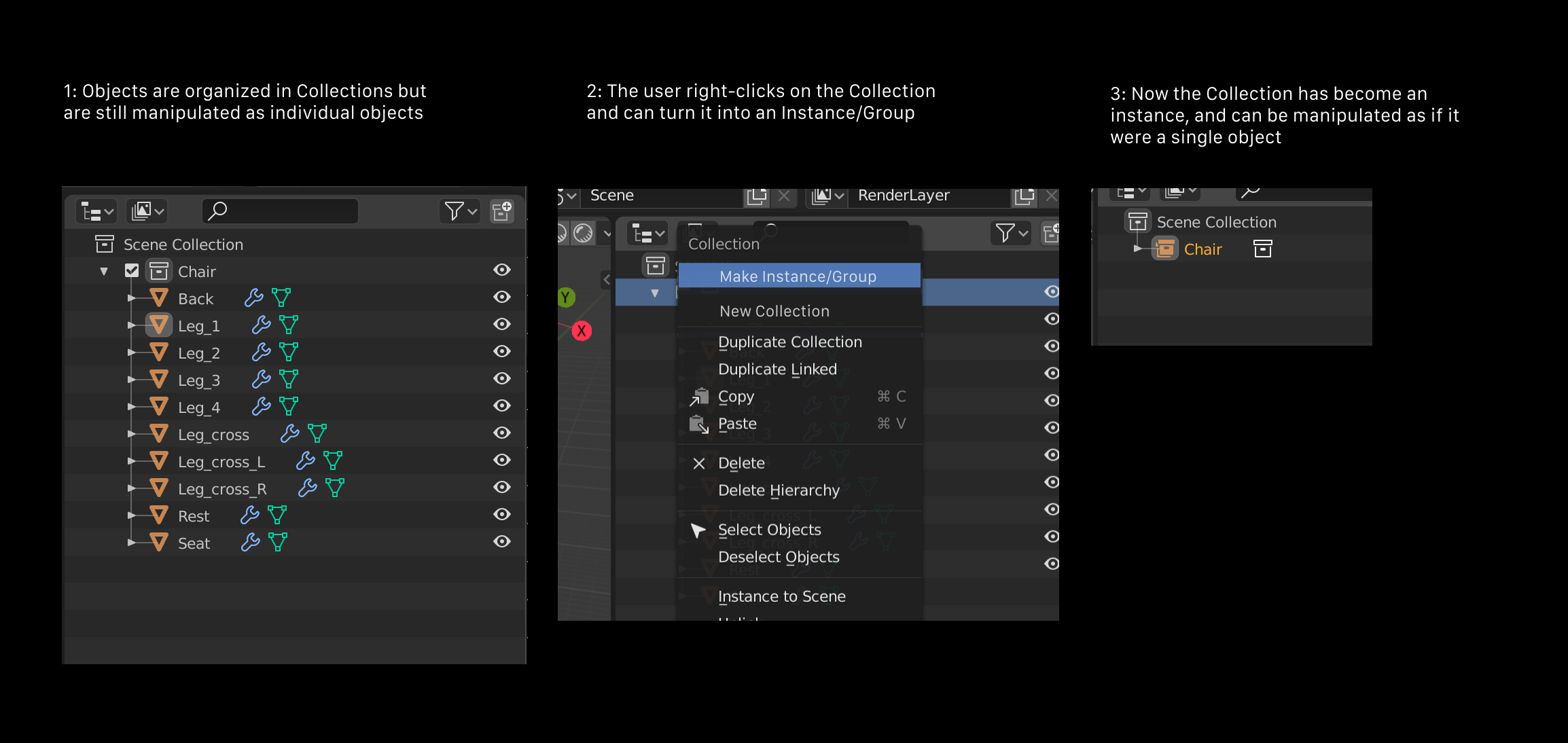Hide the Leg_2 object

[x=502, y=351]
